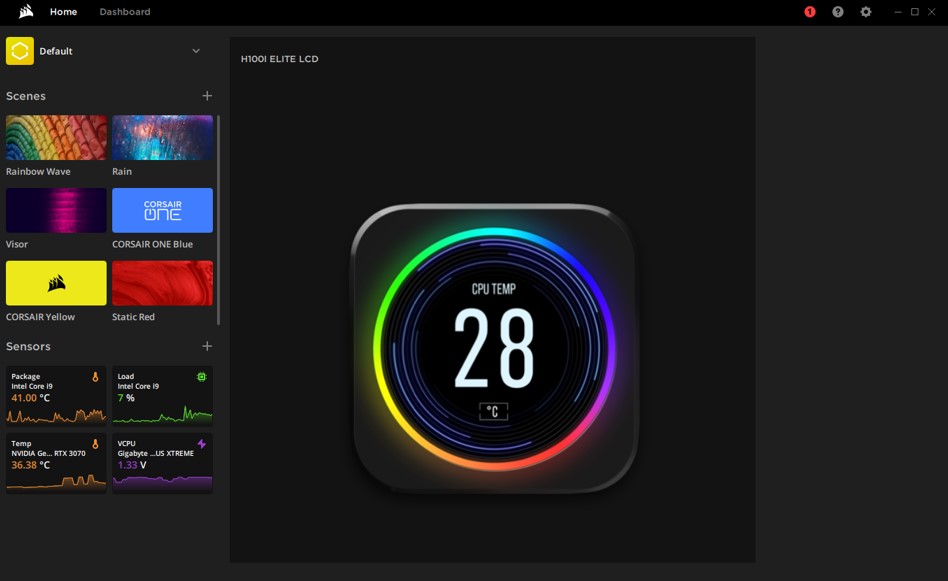This screenshot has height=581, width=948.
Task: Open the Load Intel Core i9 sensor card
Action: [162, 396]
